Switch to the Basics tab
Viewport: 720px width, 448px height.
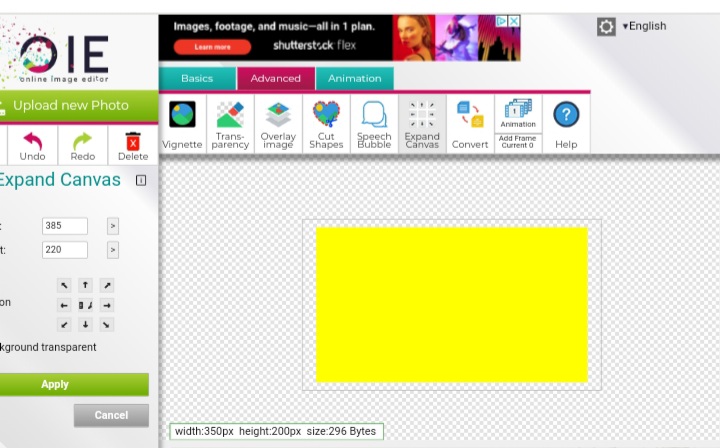(x=197, y=78)
